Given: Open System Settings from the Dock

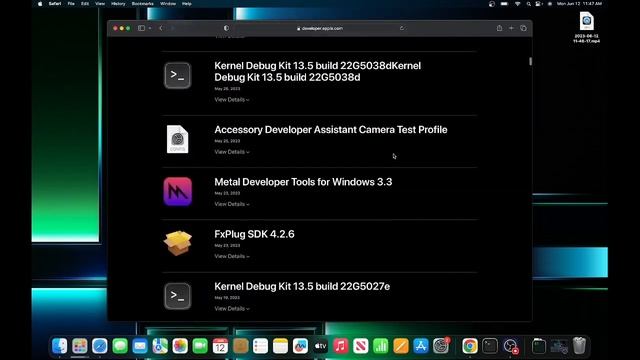Looking at the screenshot, I should 441,346.
